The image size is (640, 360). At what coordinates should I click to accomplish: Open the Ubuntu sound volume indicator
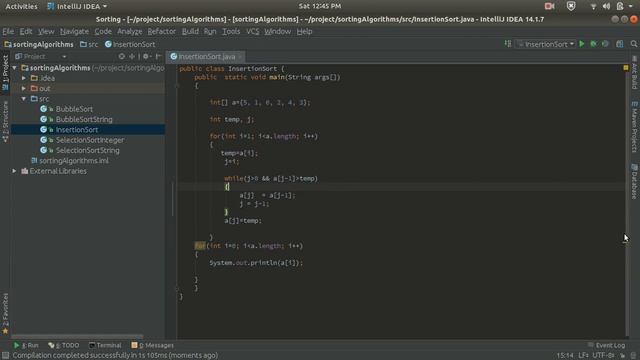coord(607,6)
